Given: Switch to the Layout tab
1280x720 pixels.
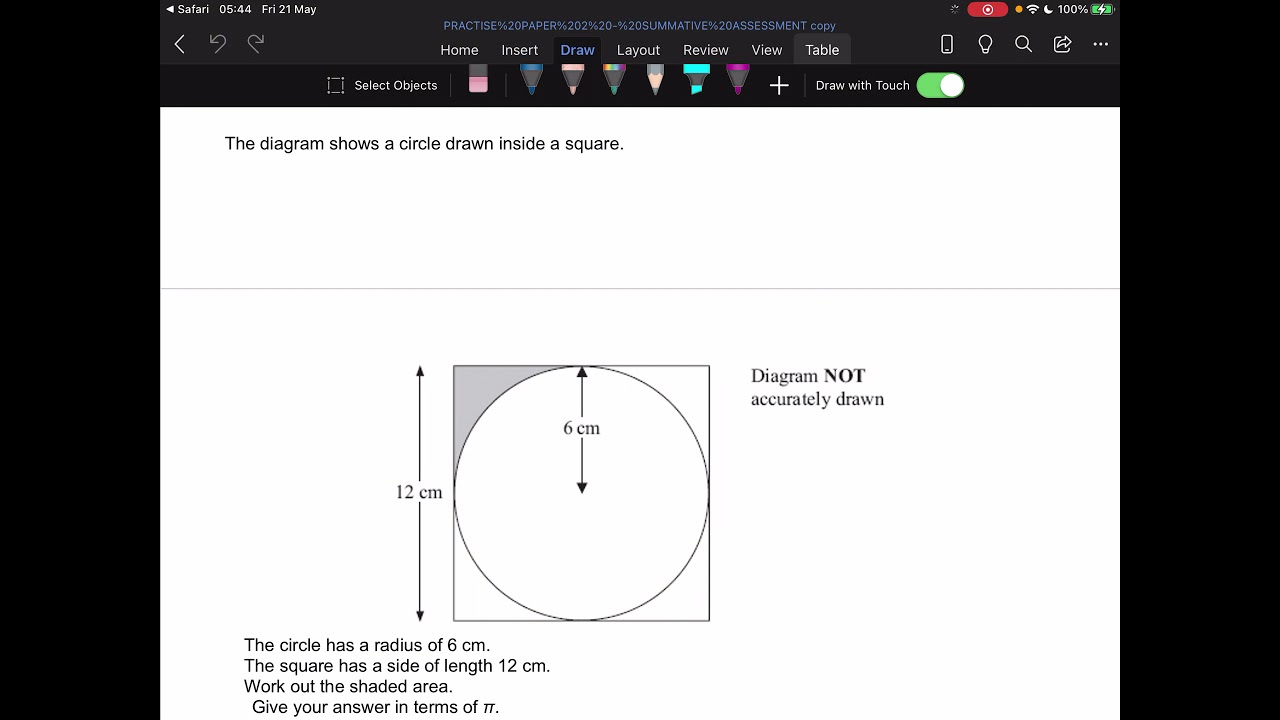Looking at the screenshot, I should click(638, 50).
